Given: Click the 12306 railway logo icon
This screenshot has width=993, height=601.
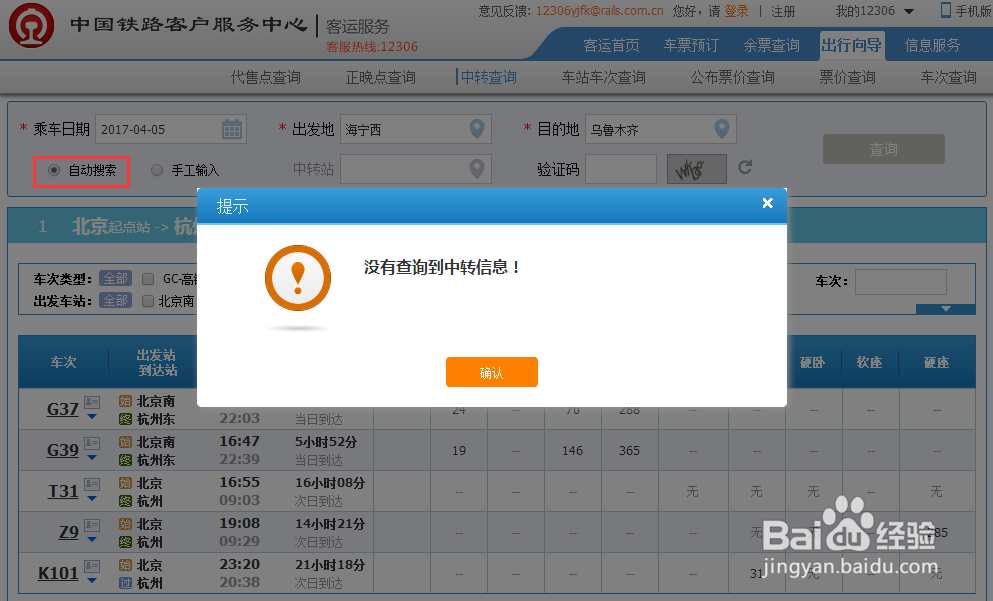Looking at the screenshot, I should pyautogui.click(x=31, y=25).
